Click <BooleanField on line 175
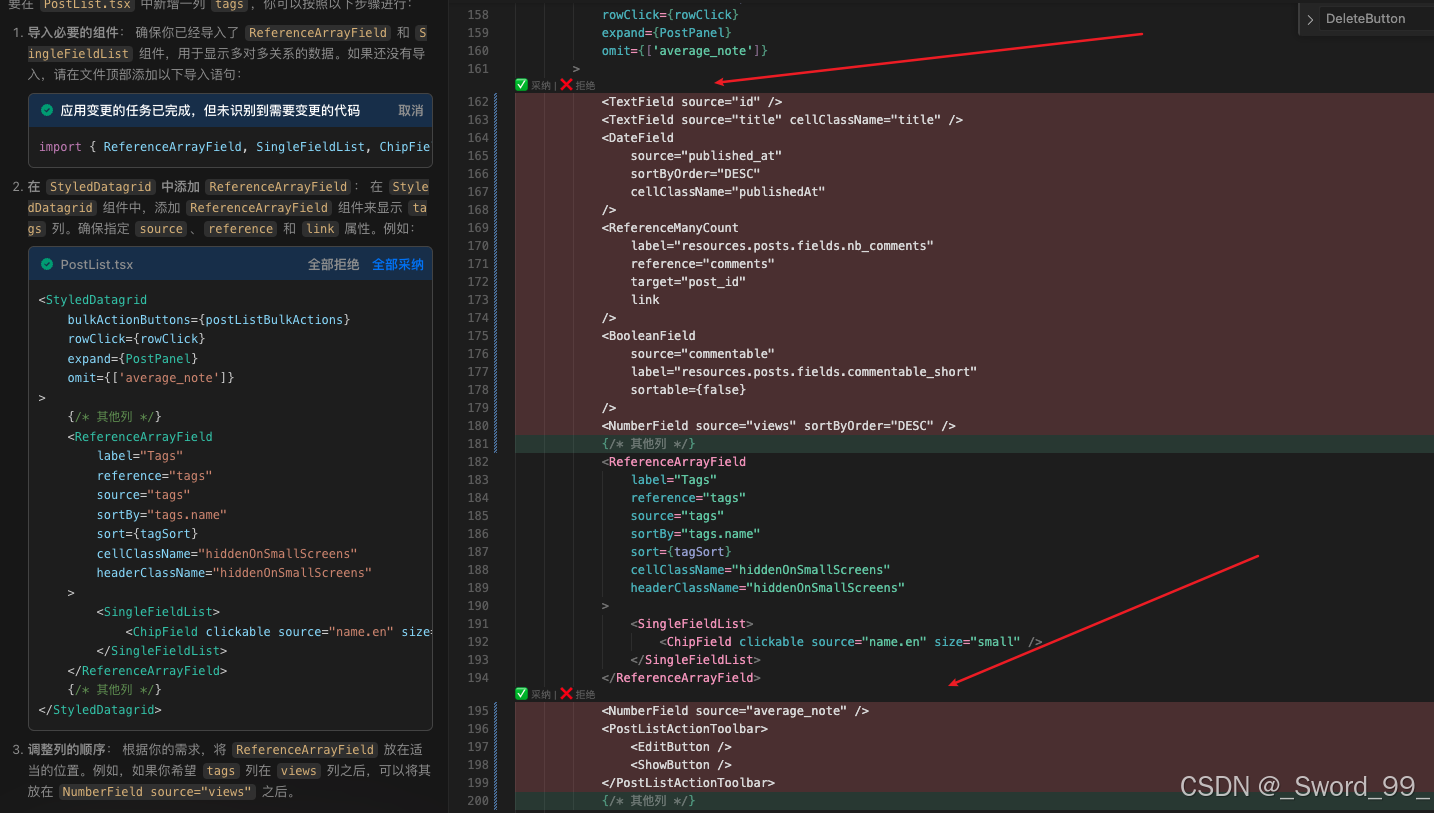The image size is (1434, 813). (649, 336)
